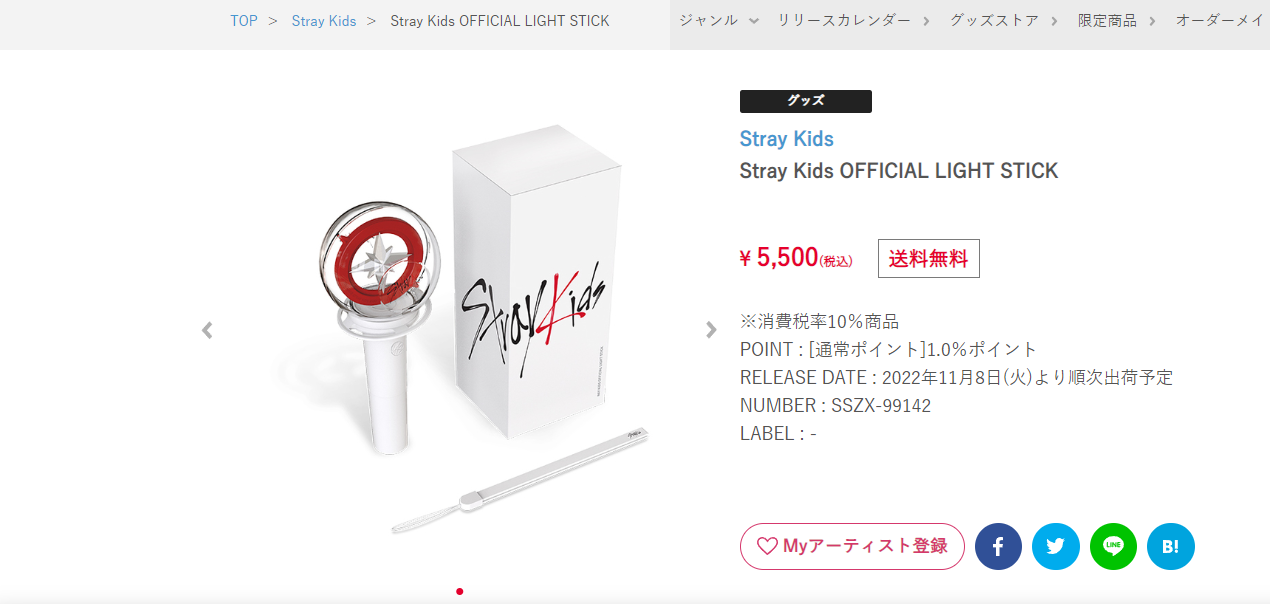1270x604 pixels.
Task: Click heart icon in Myアーティスト登録
Action: point(767,546)
